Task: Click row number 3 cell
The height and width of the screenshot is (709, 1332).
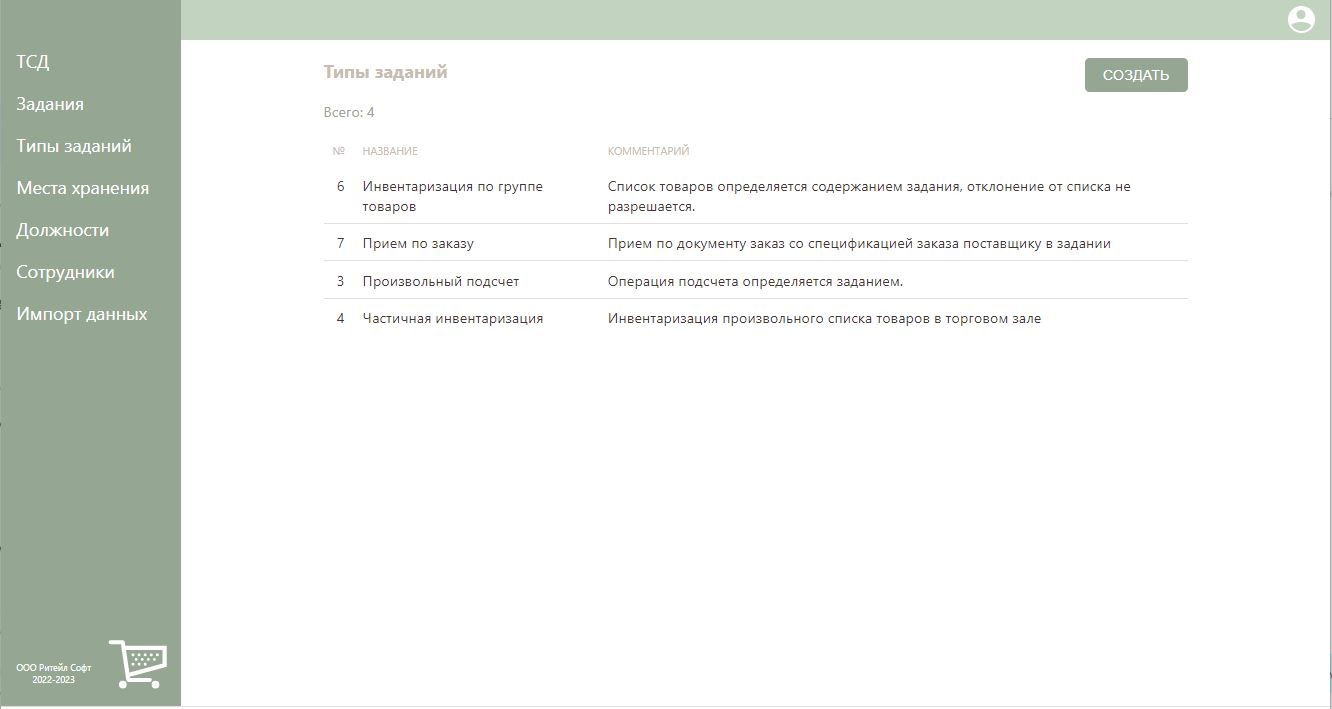Action: tap(340, 281)
